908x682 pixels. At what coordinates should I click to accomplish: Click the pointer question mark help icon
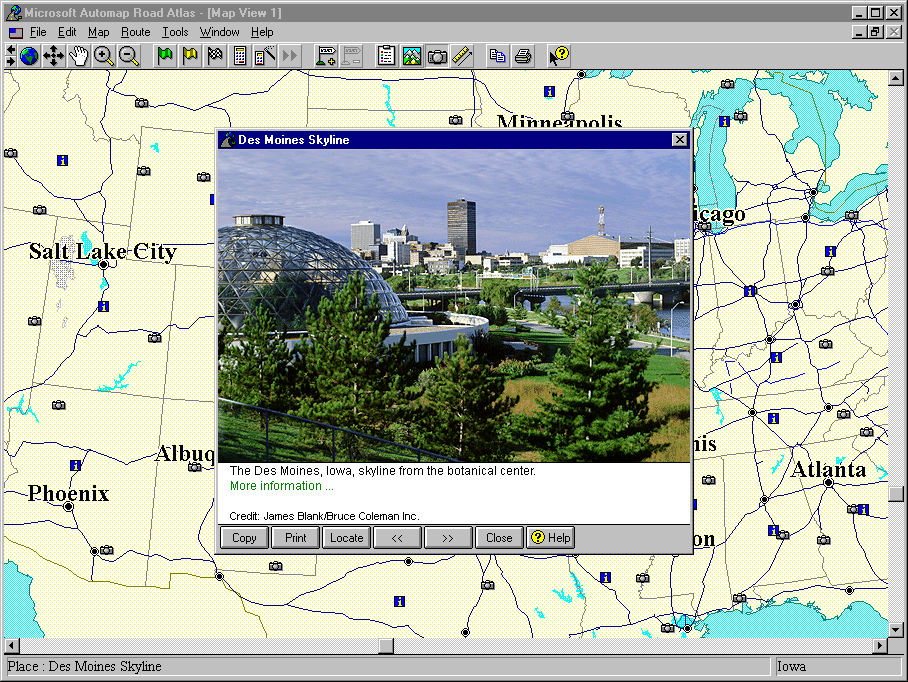[x=559, y=56]
